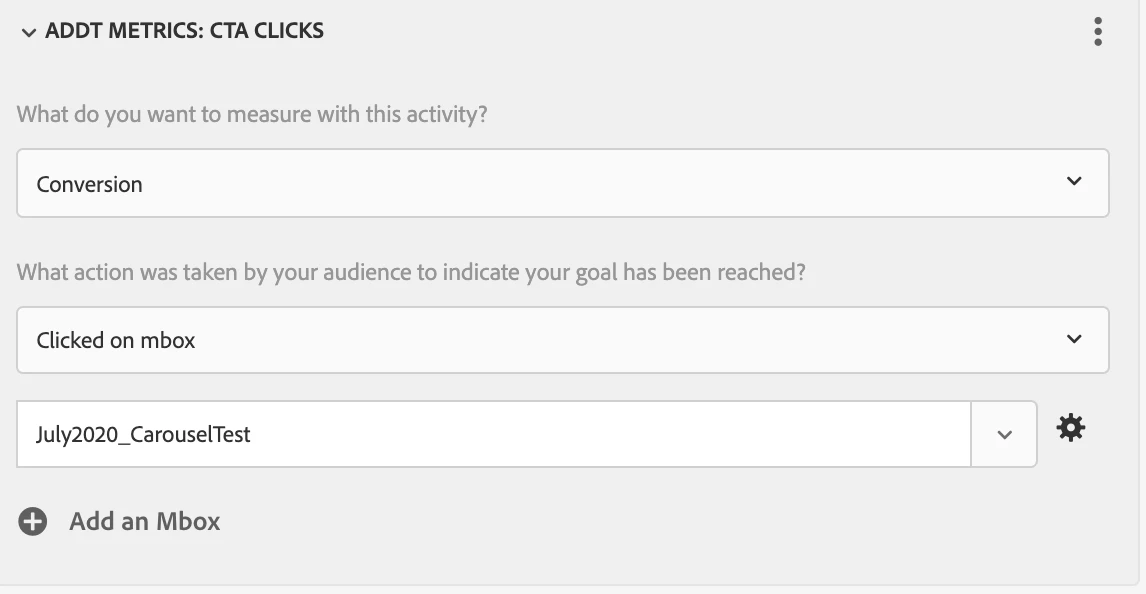
Task: Click the "ADDT METRICS: CTA CLICKS" heading
Action: tap(184, 31)
